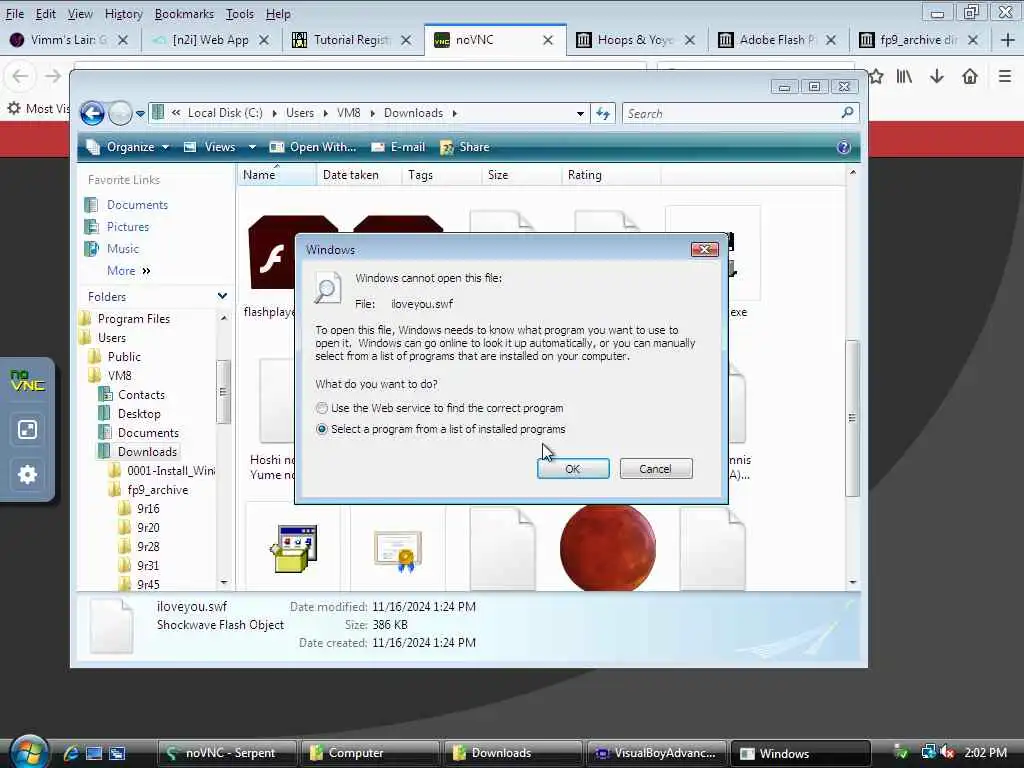
Task: Click the noVNC logo on the control bar
Action: coord(27,380)
